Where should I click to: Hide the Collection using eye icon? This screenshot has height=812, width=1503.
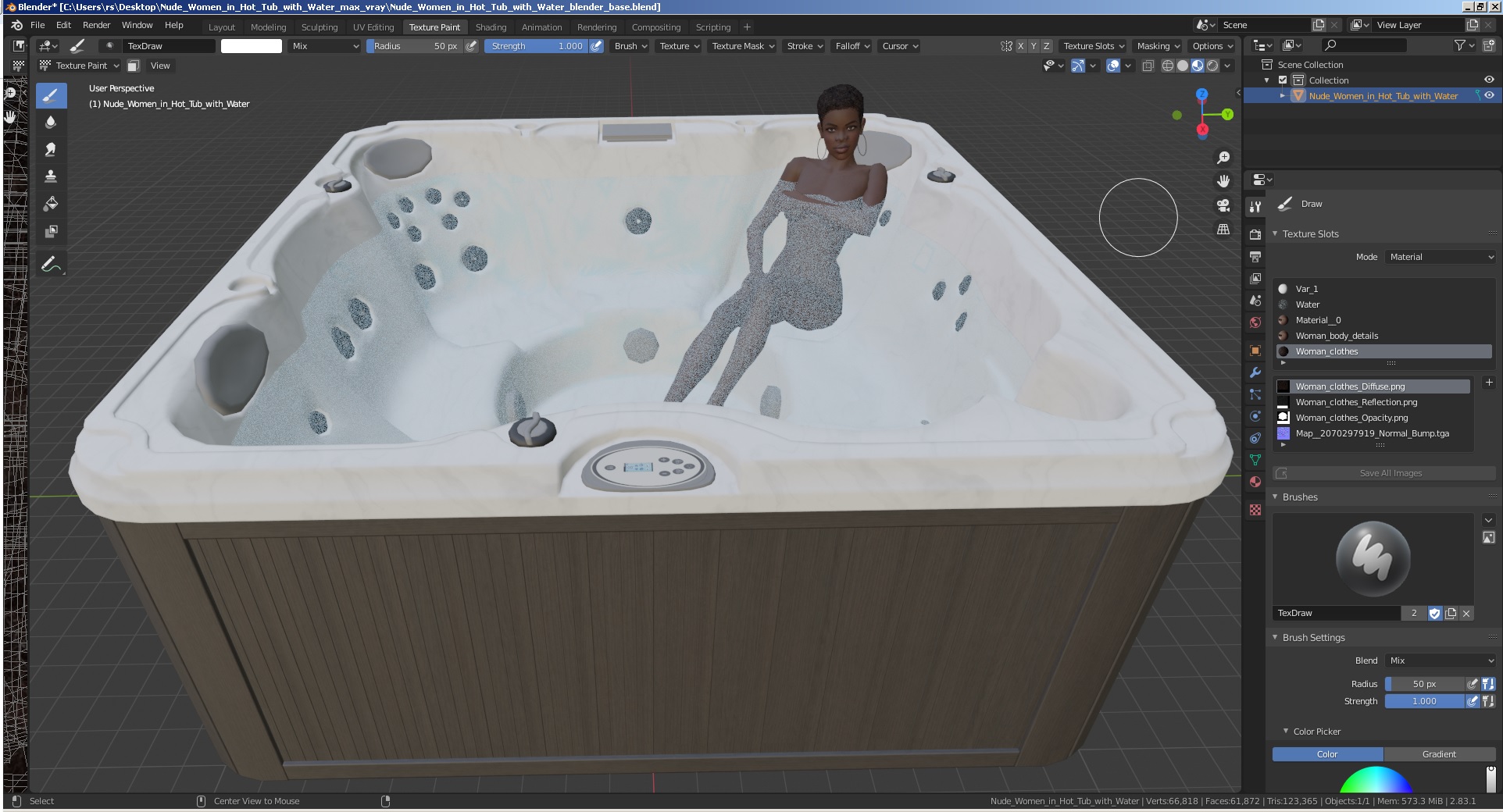[1489, 80]
